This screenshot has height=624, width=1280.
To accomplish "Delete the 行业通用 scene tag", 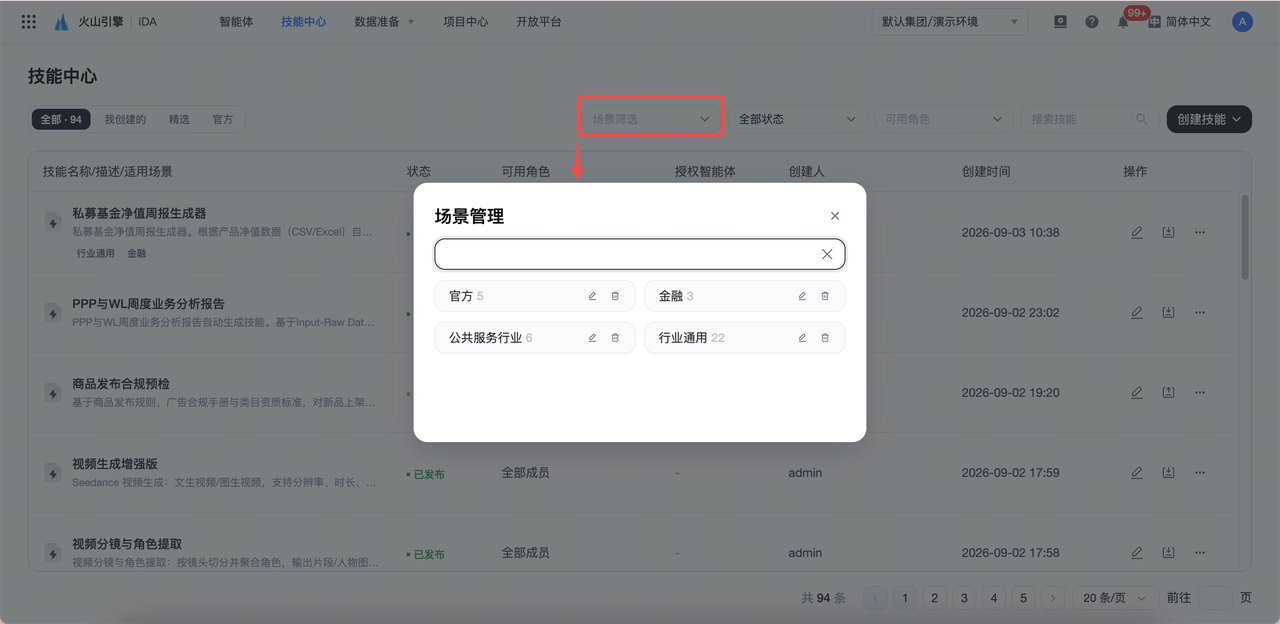I will coord(825,338).
